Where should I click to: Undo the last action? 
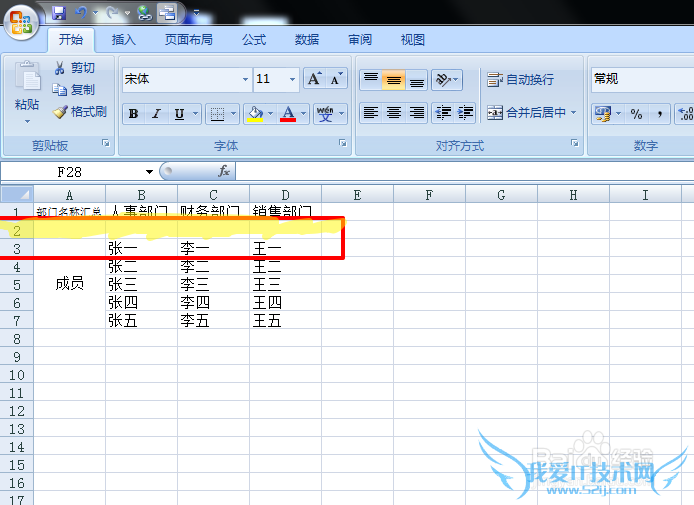[81, 13]
